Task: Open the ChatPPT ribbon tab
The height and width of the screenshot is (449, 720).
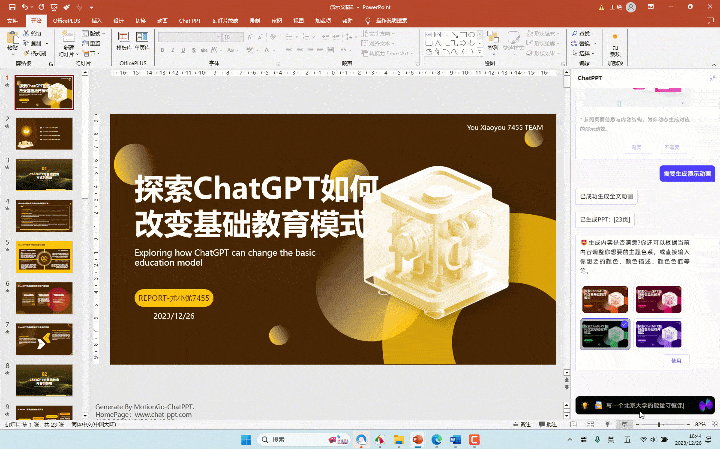Action: [x=190, y=20]
